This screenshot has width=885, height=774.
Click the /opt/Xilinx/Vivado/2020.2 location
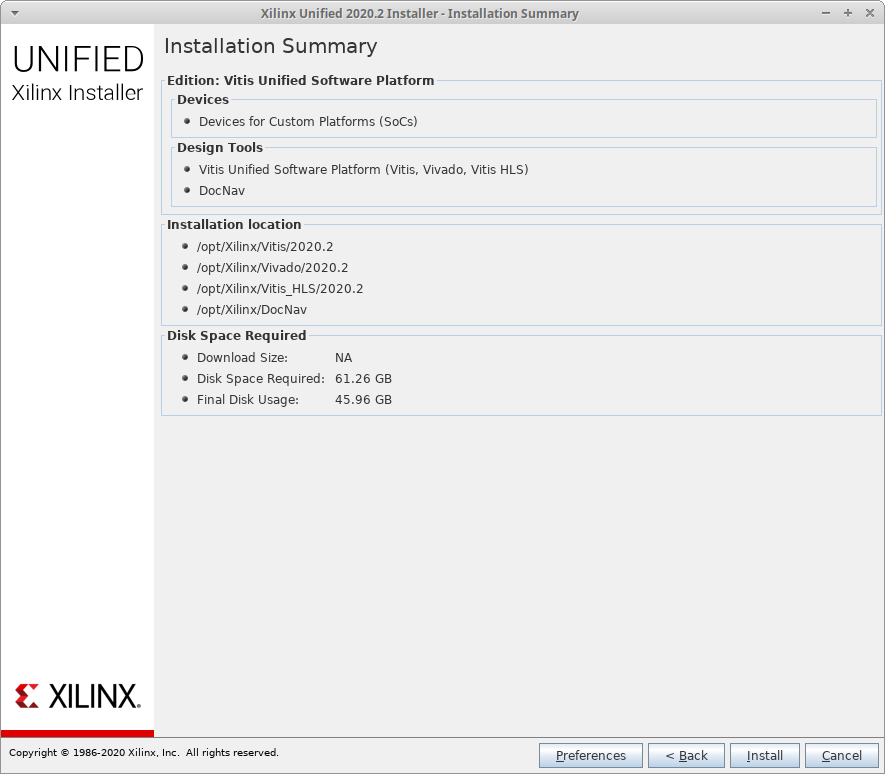coord(272,268)
